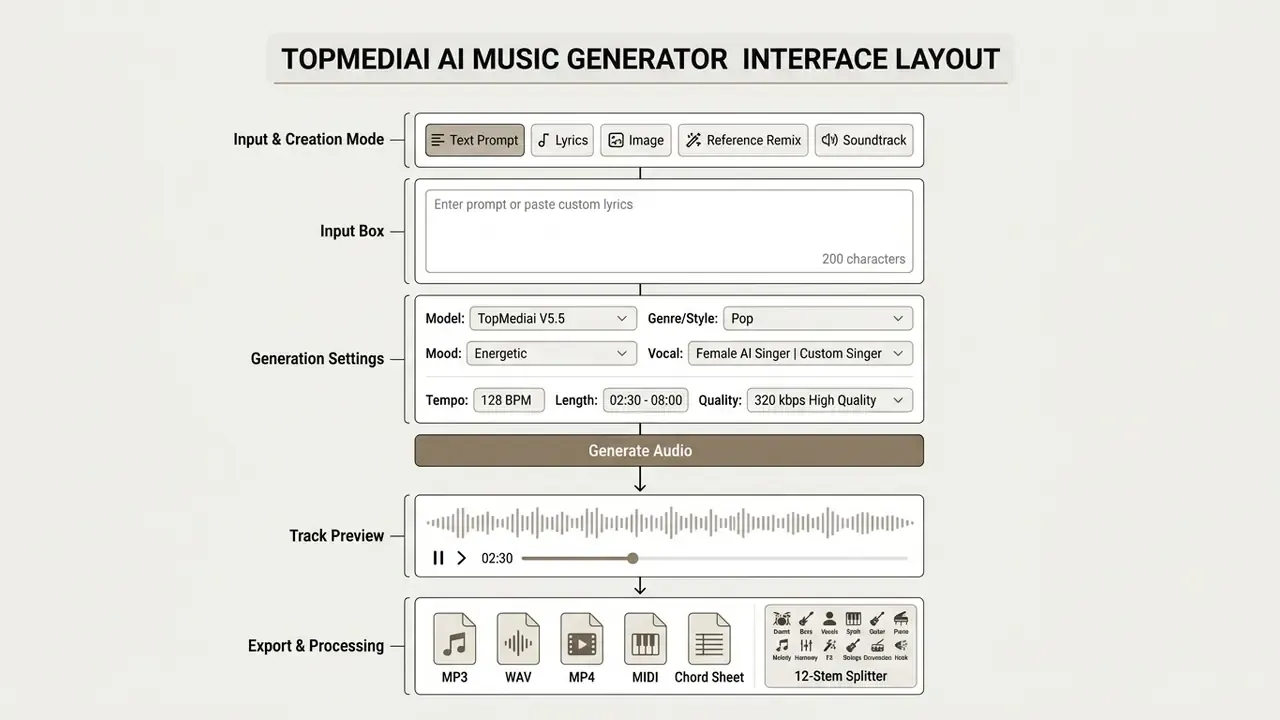Viewport: 1280px width, 720px height.
Task: Skip forward with the chevron next to pause
Action: click(461, 558)
